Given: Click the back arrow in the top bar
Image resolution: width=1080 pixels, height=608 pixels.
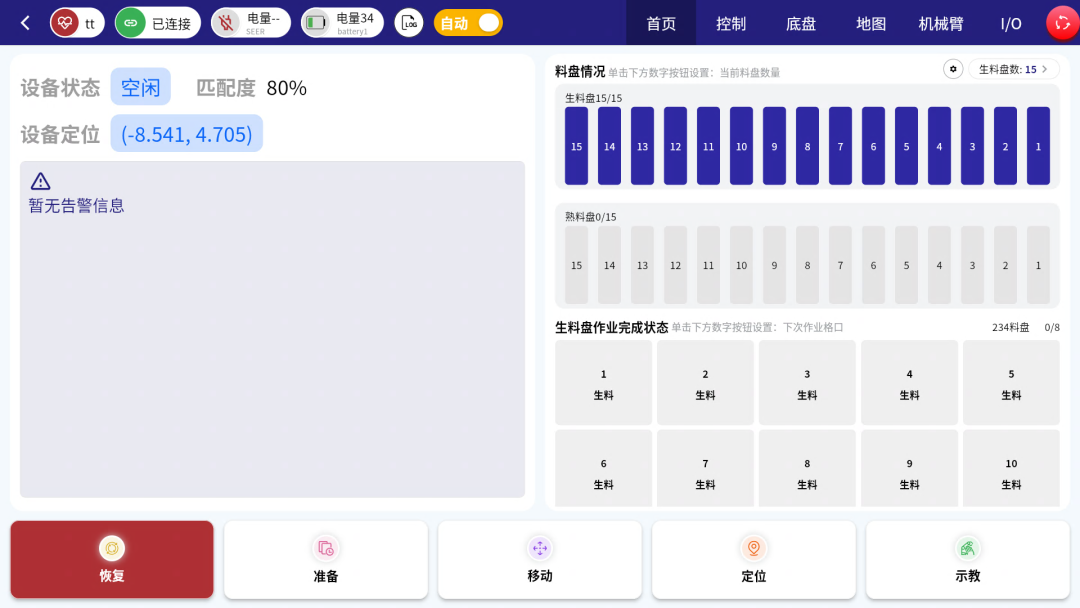Looking at the screenshot, I should point(25,23).
